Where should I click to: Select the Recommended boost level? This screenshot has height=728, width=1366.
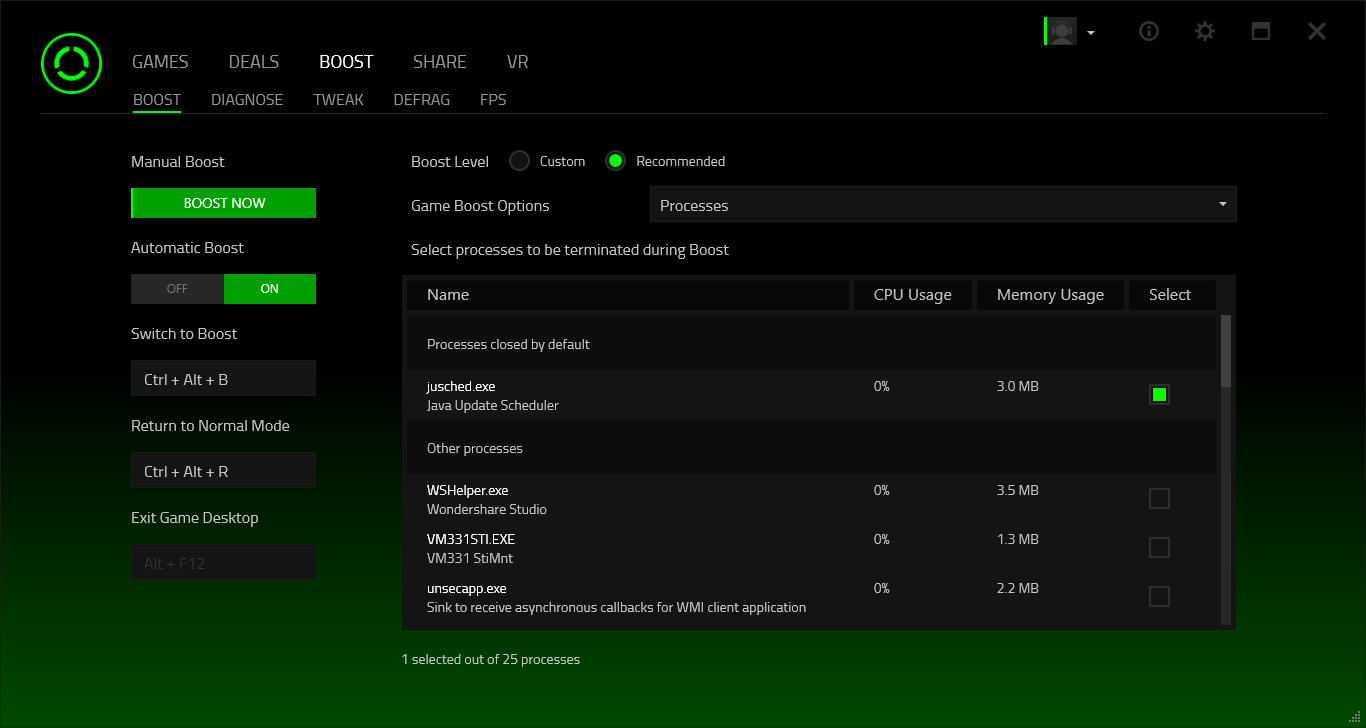point(616,161)
